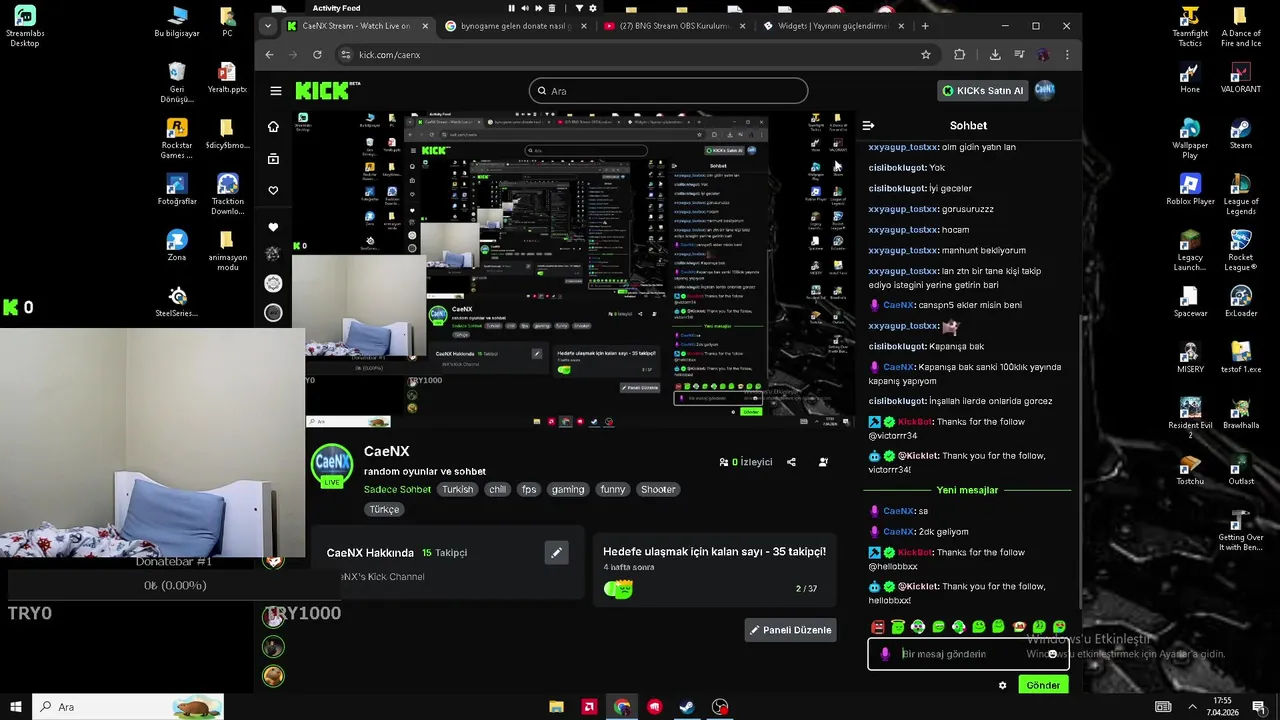1280x720 pixels.
Task: Expand Chrome tab search dropdown arrow
Action: coord(267,26)
